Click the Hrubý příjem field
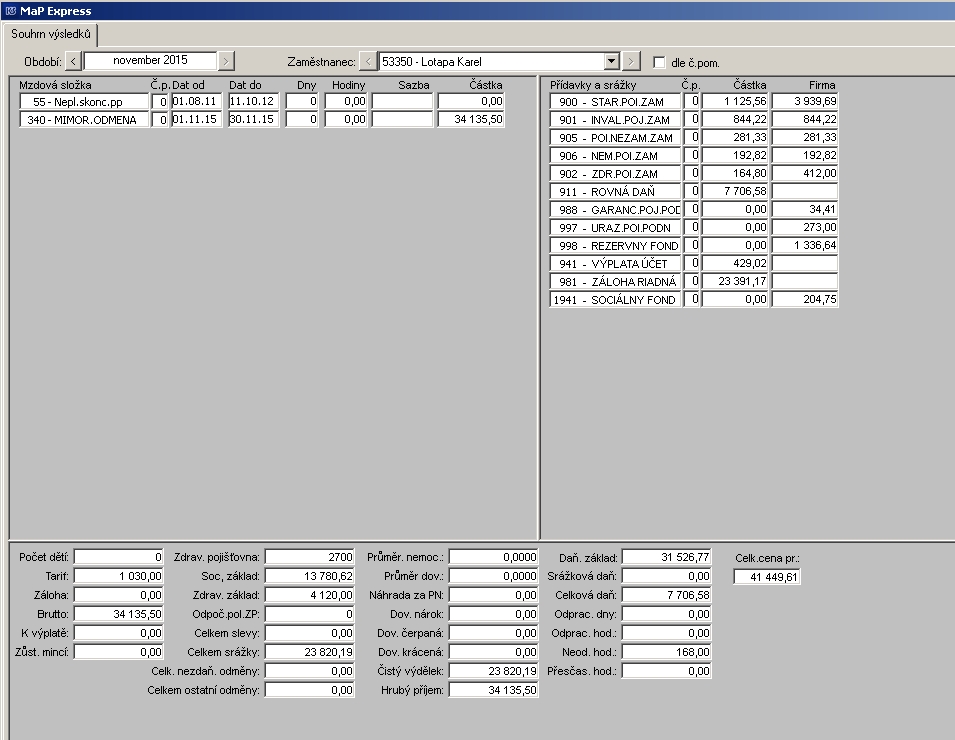Viewport: 955px width, 740px height. (494, 690)
